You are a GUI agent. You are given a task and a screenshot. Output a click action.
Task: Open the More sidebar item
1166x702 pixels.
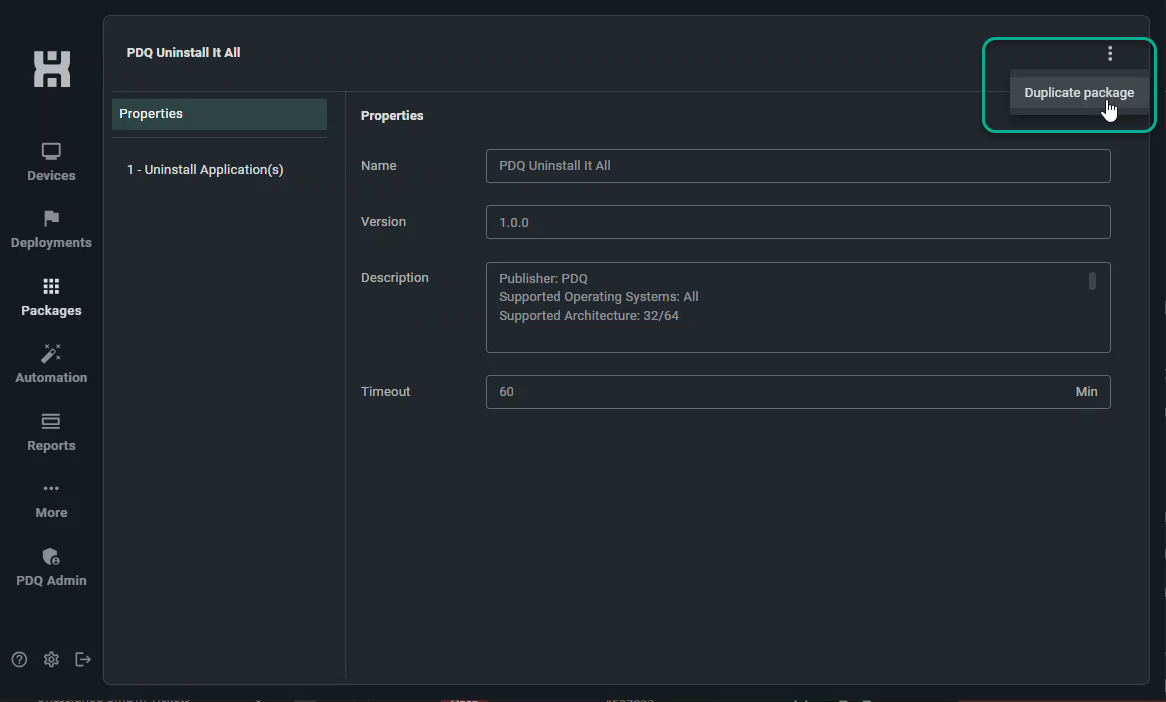pos(50,499)
